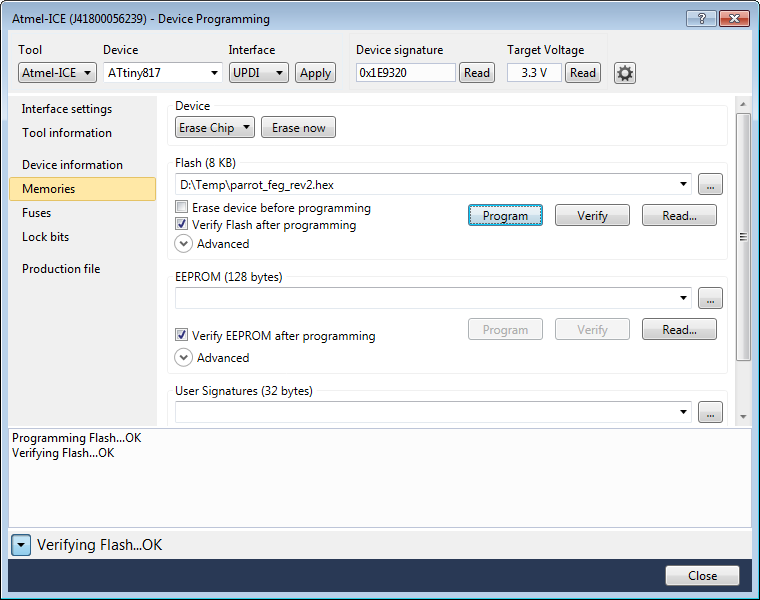Screen dimensions: 760x600
Task: Close the Device Programming window
Action: [x=734, y=19]
